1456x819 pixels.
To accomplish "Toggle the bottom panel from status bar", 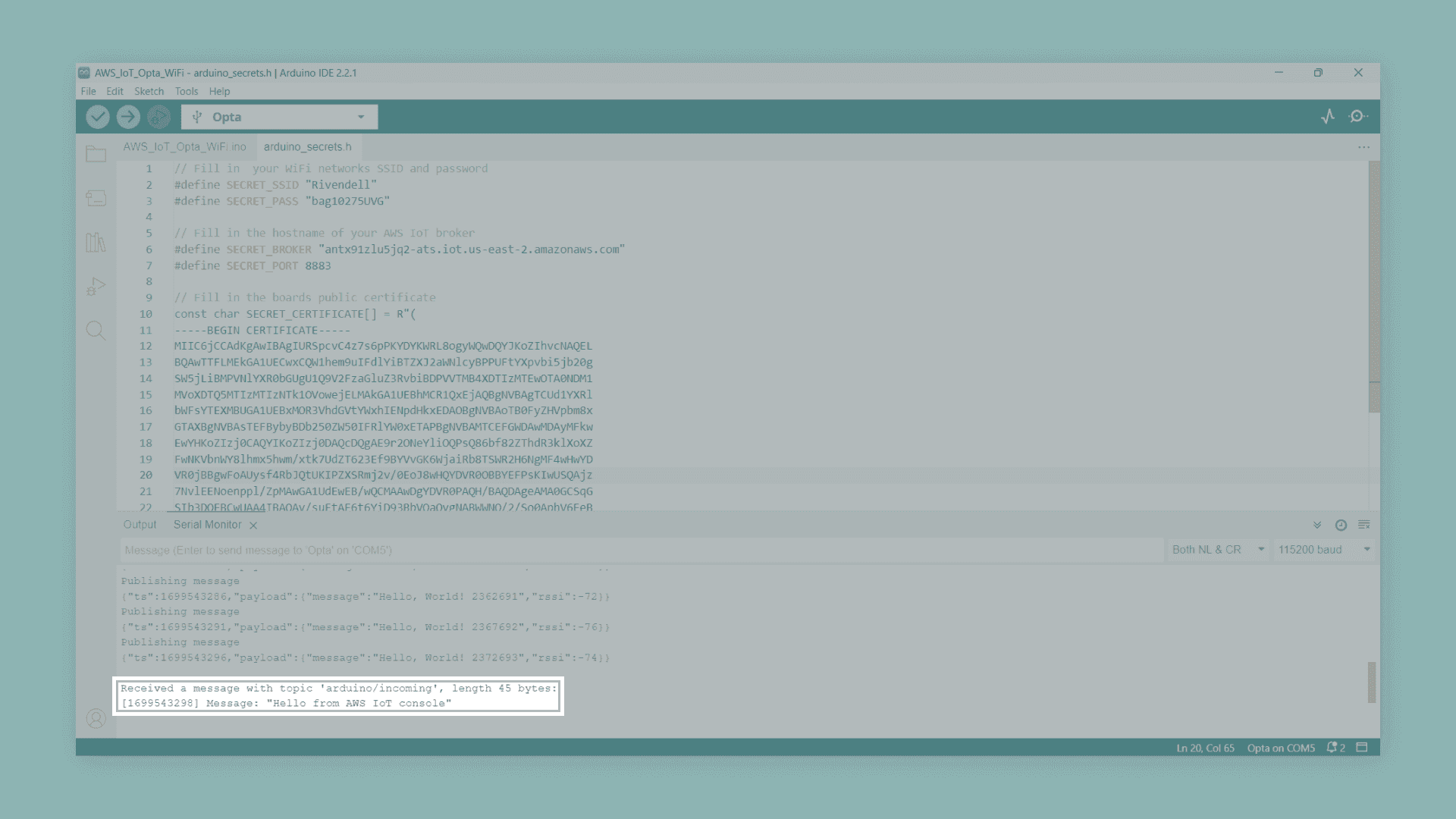I will 1362,748.
